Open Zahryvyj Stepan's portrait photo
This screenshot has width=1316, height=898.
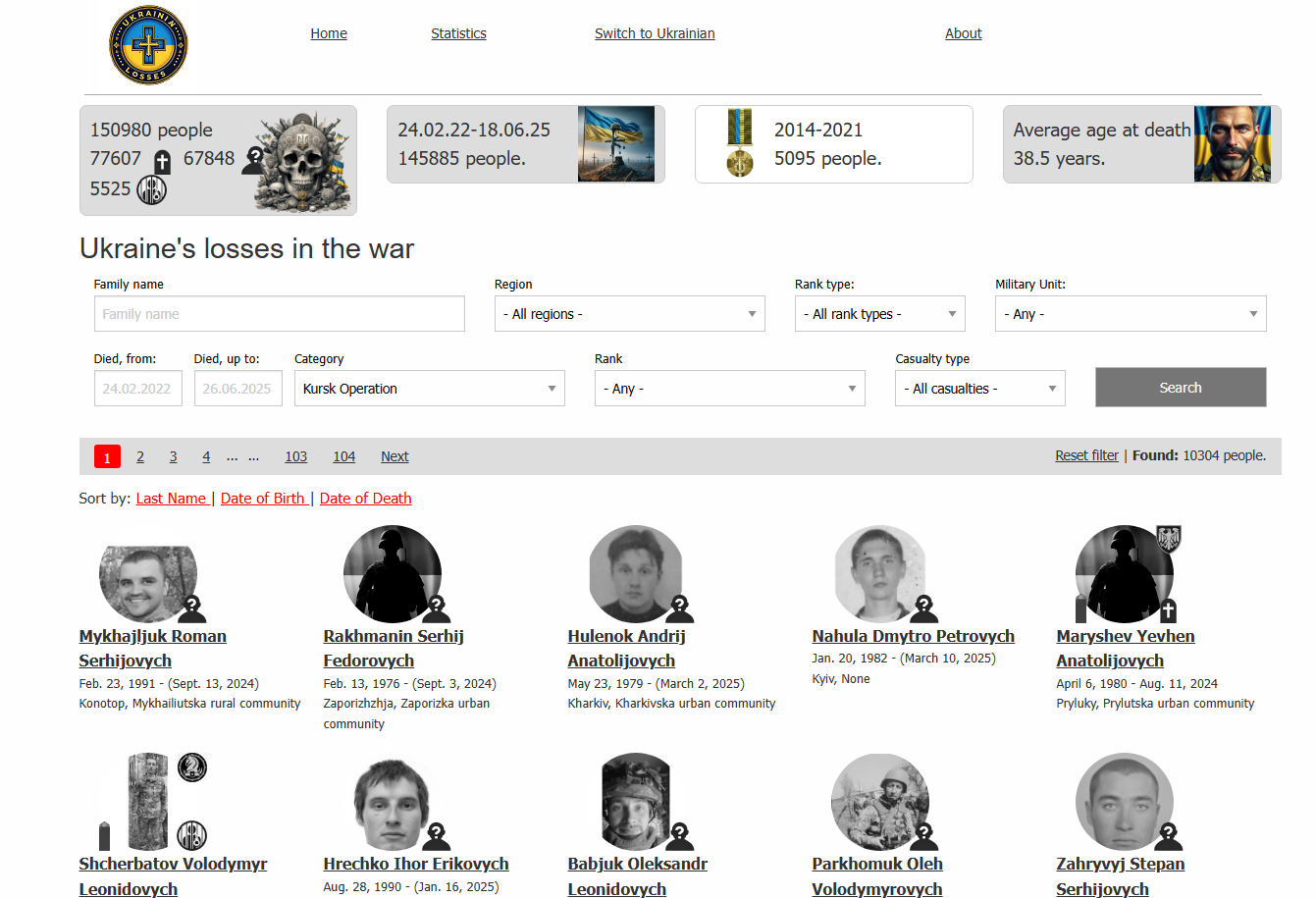tap(1125, 802)
